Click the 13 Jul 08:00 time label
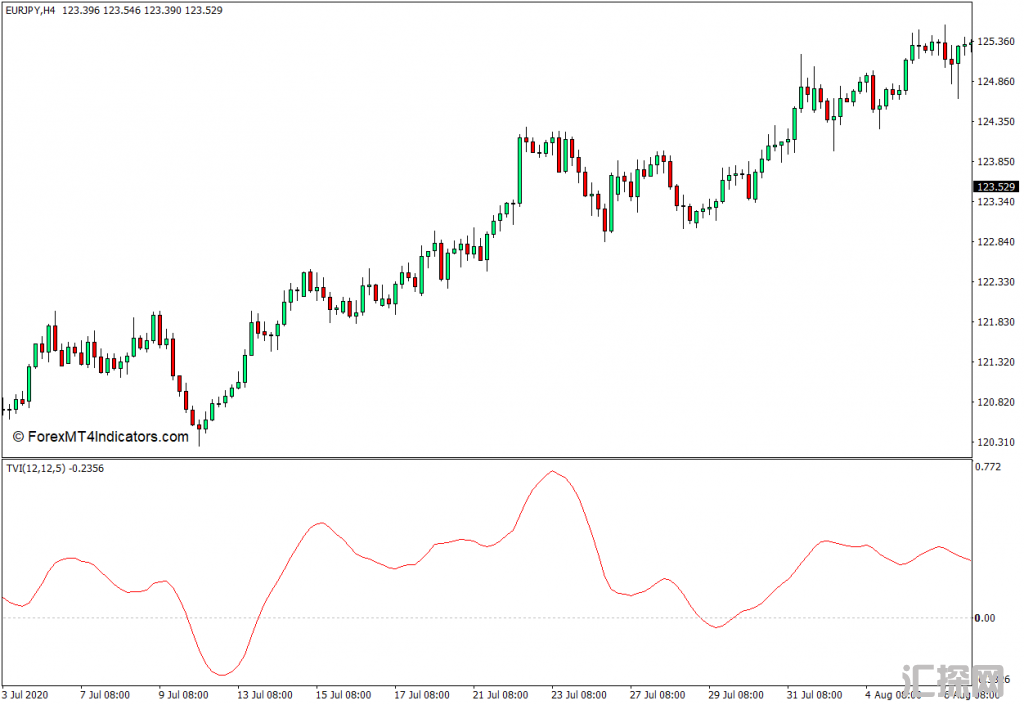Image resolution: width=1024 pixels, height=705 pixels. point(265,694)
